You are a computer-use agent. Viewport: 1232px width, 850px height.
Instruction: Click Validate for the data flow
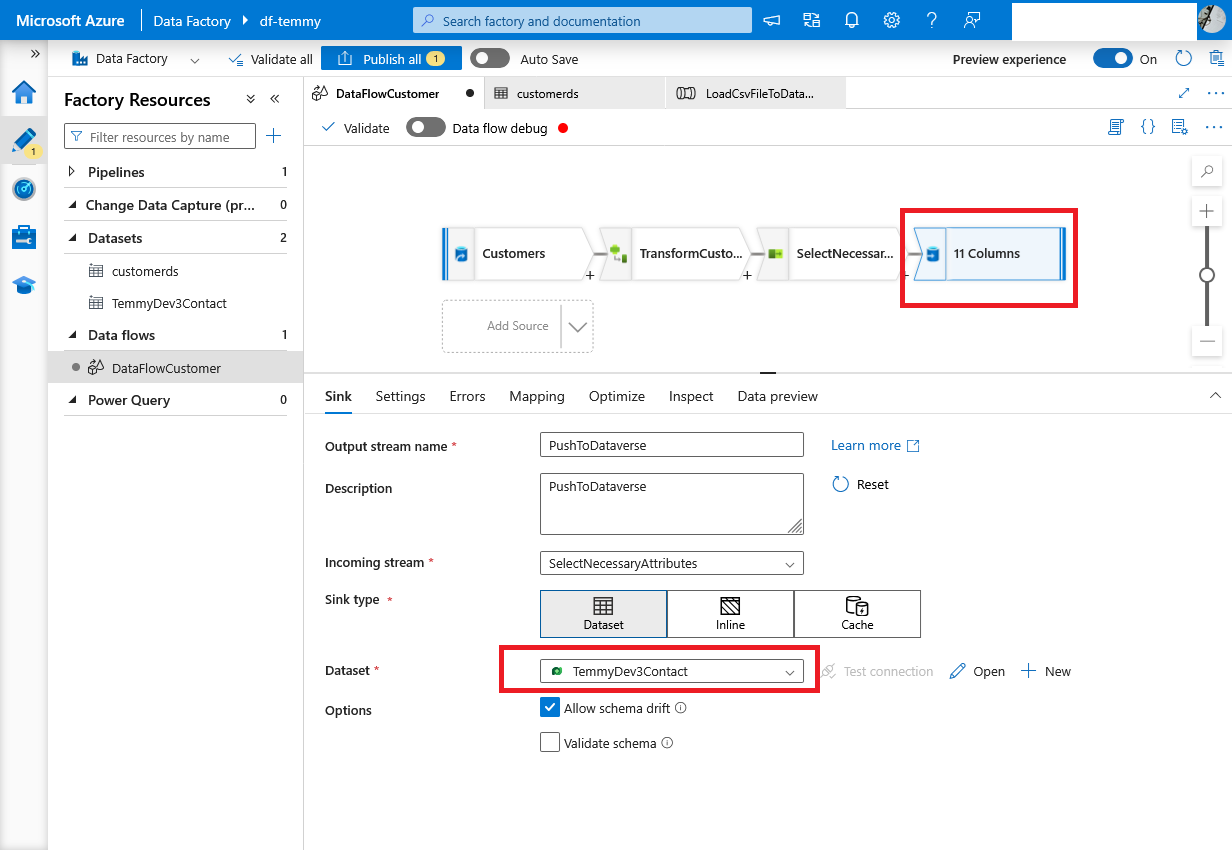pyautogui.click(x=355, y=128)
